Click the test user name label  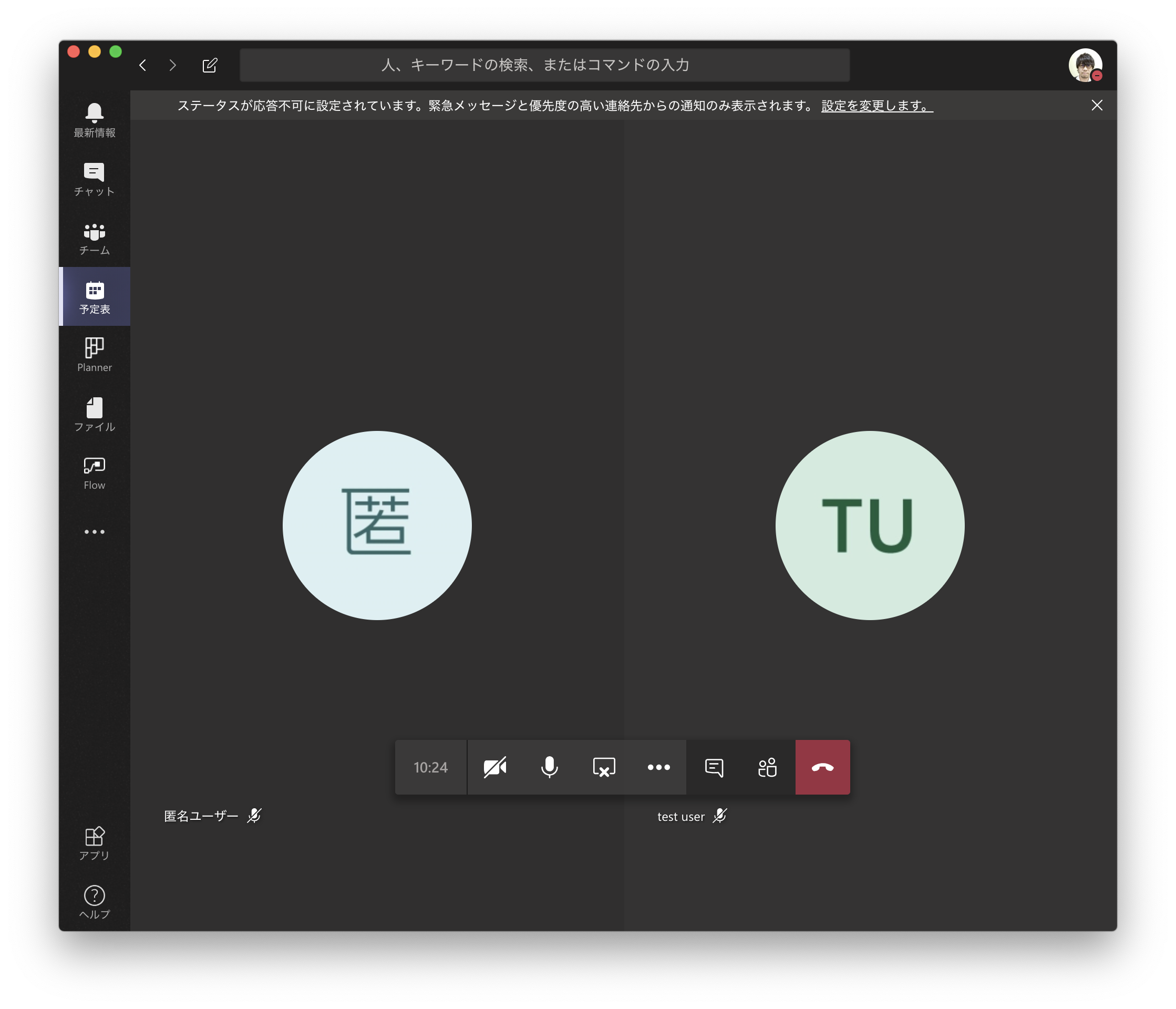tap(680, 817)
